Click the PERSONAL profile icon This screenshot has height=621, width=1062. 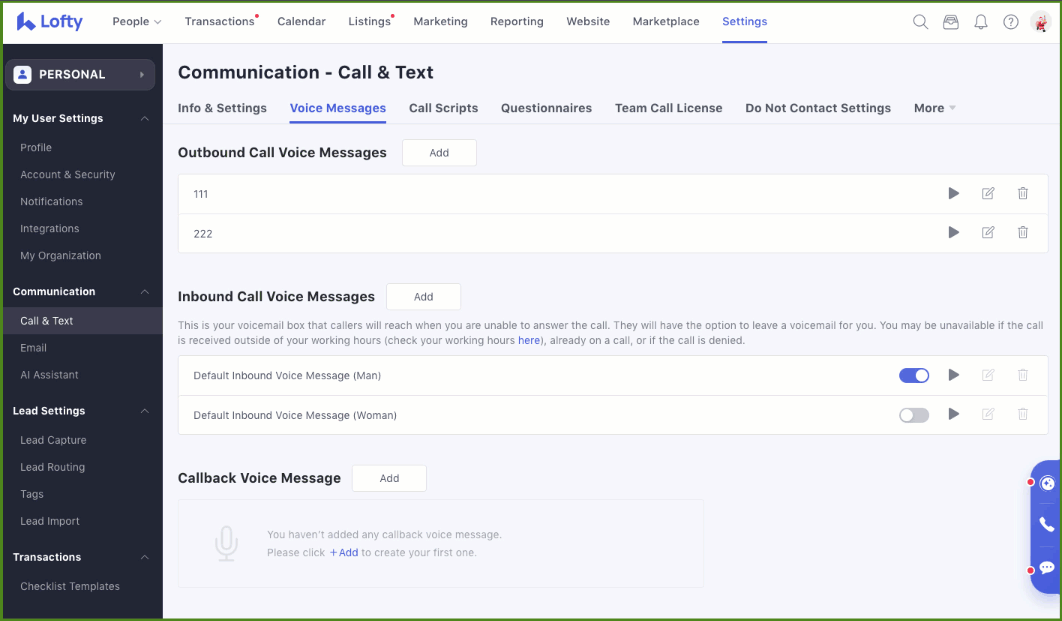[x=22, y=74]
